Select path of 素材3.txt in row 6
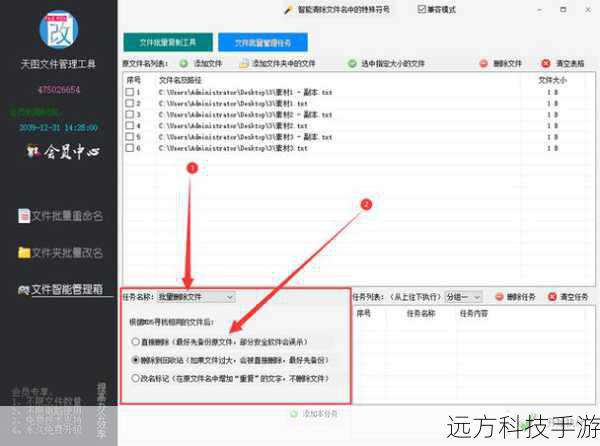Viewport: 600px width, 446px height. click(x=233, y=148)
